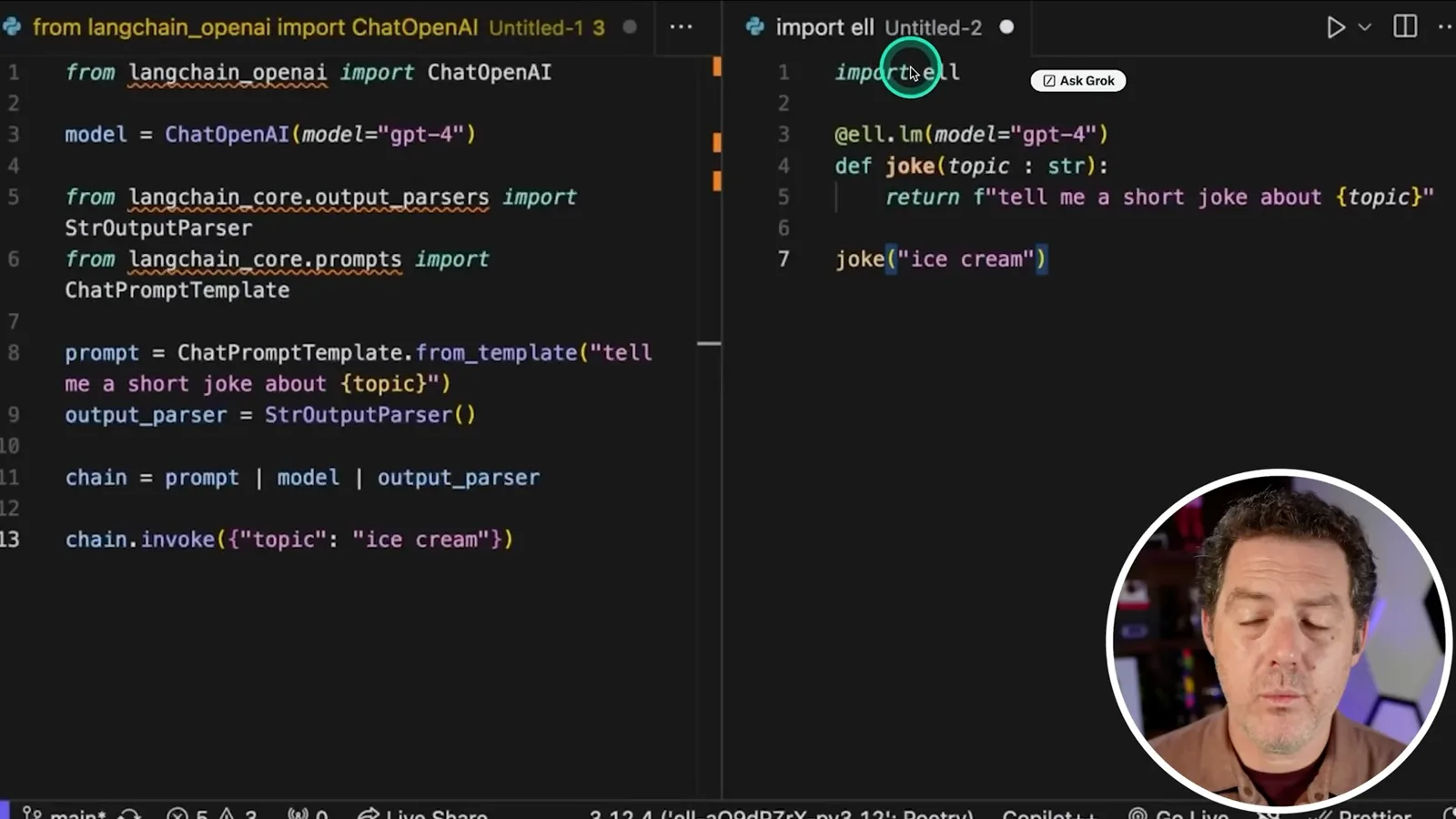
Task: Click 'import ell' code on right line 1
Action: point(897,73)
